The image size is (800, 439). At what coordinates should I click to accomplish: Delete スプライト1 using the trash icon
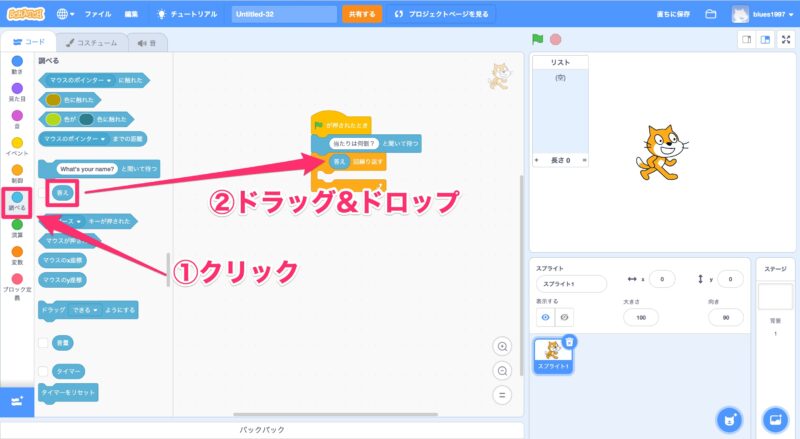click(x=569, y=341)
